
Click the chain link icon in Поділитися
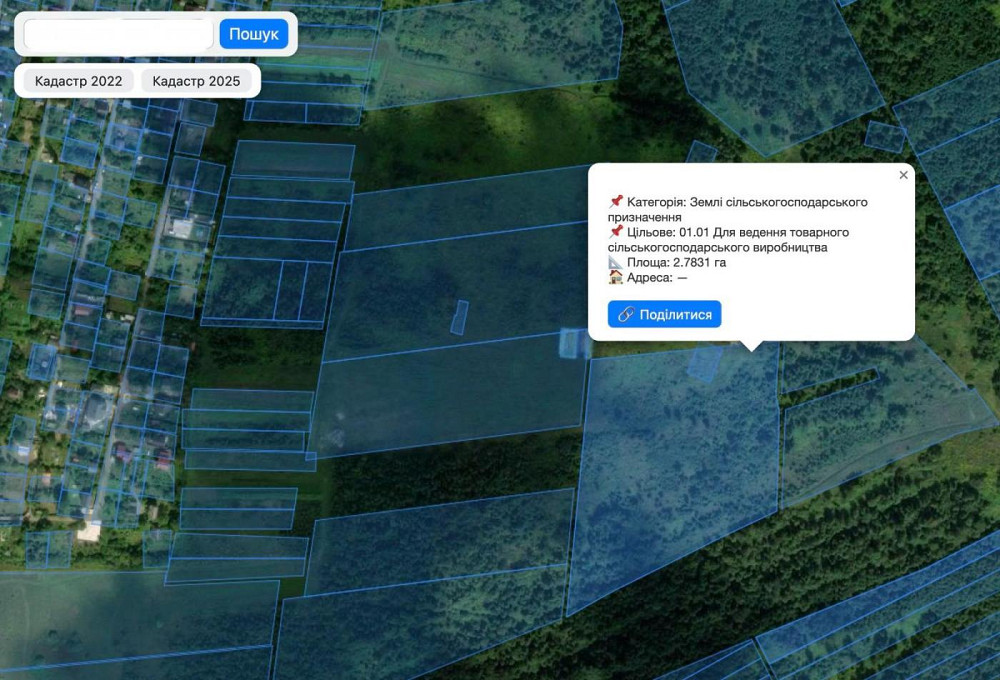click(x=626, y=314)
